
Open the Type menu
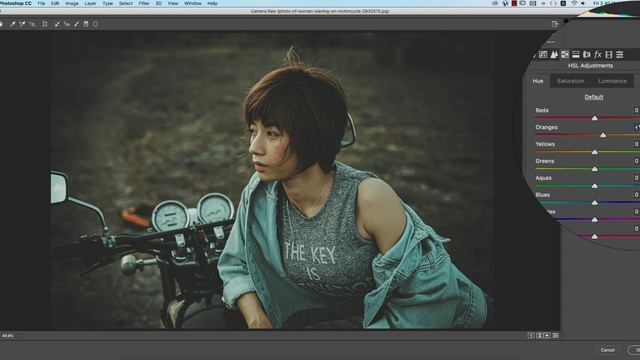point(108,3)
